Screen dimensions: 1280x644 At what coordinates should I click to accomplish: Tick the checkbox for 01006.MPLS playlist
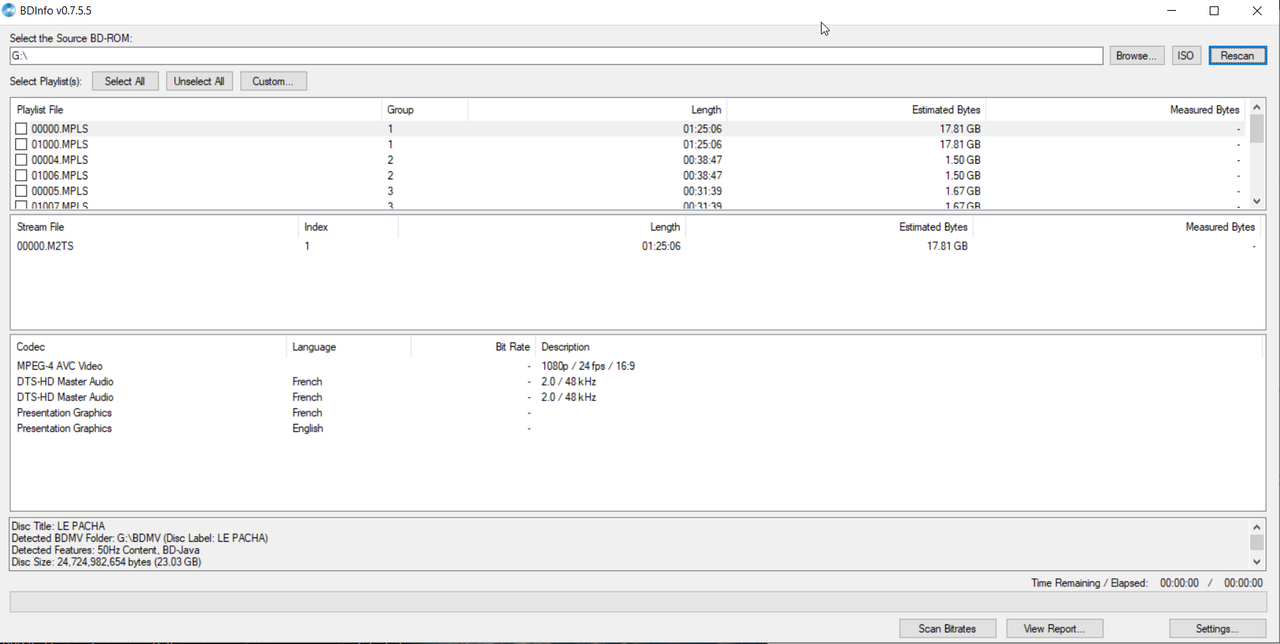click(x=21, y=175)
